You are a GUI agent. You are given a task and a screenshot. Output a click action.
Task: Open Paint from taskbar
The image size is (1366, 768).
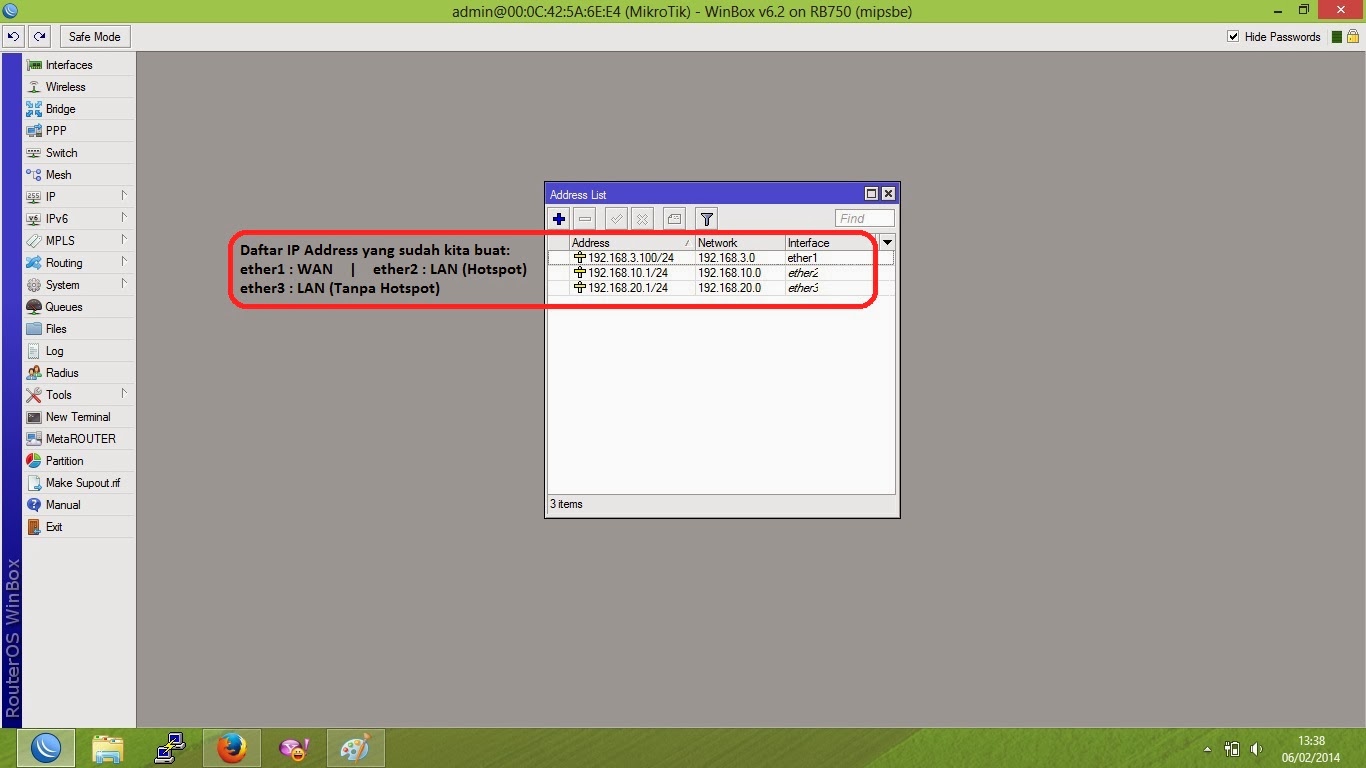click(x=355, y=748)
